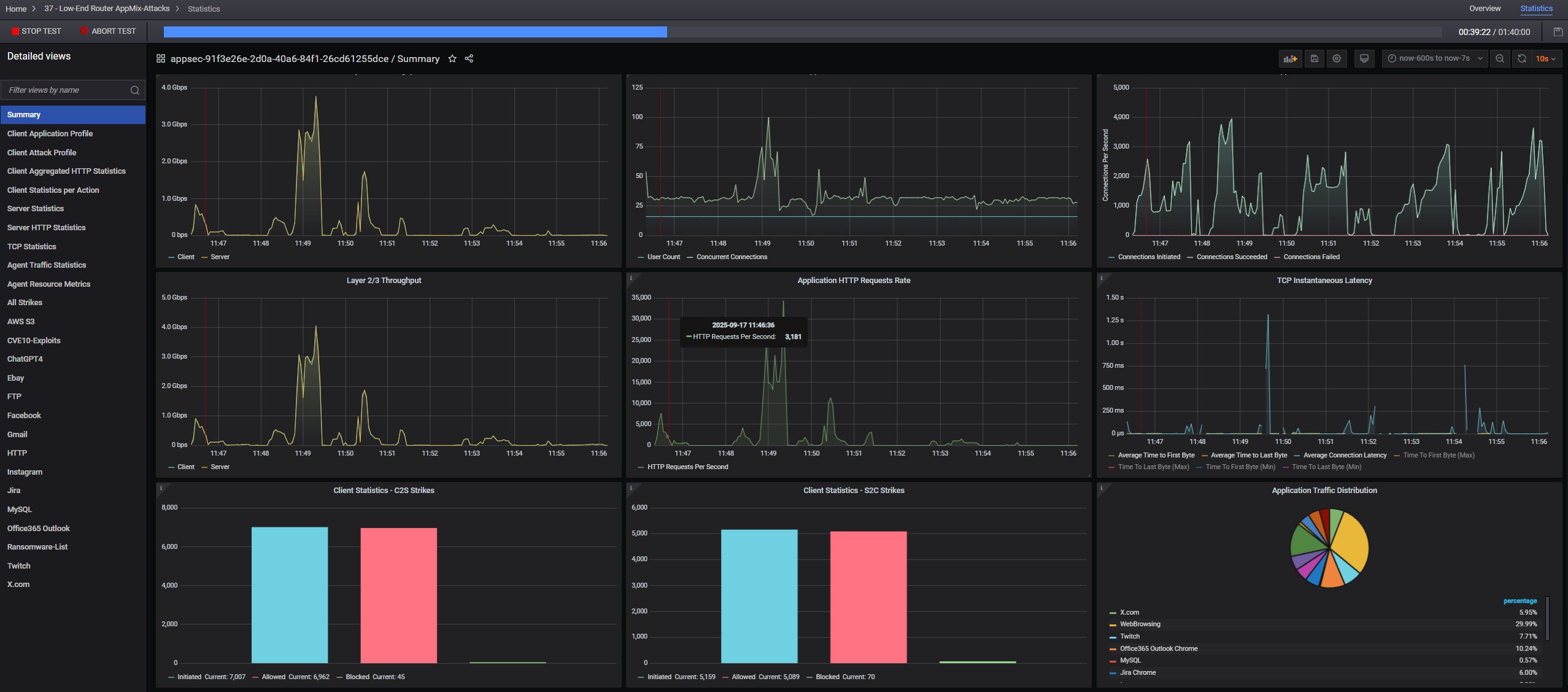
Task: Open the 10s refresh interval dropdown
Action: (1545, 59)
